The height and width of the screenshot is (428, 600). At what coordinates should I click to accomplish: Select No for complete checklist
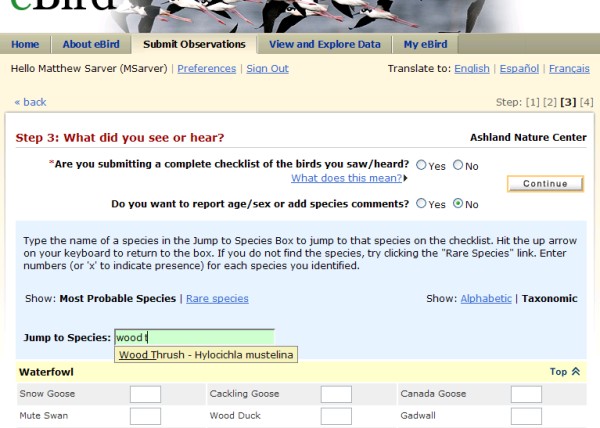pos(458,165)
